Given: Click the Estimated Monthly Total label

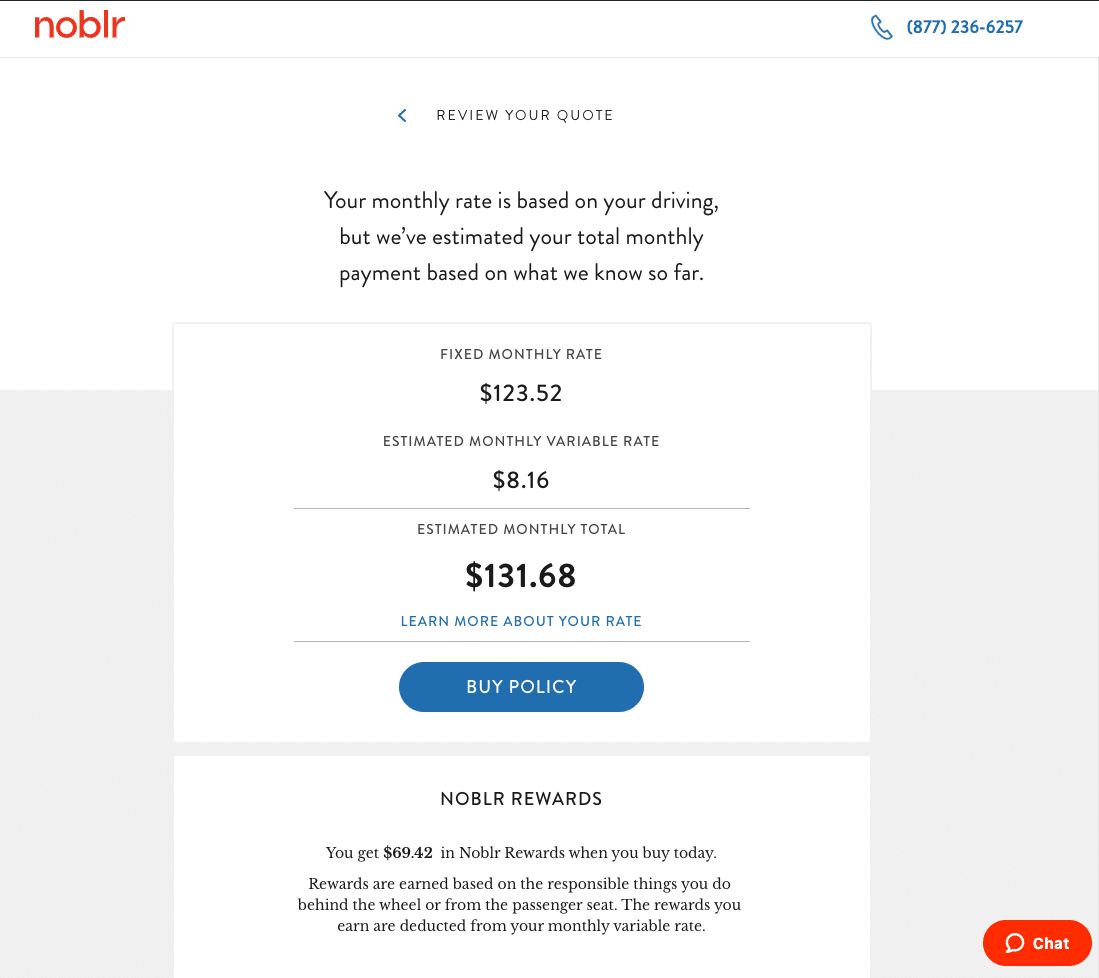Looking at the screenshot, I should pos(521,529).
